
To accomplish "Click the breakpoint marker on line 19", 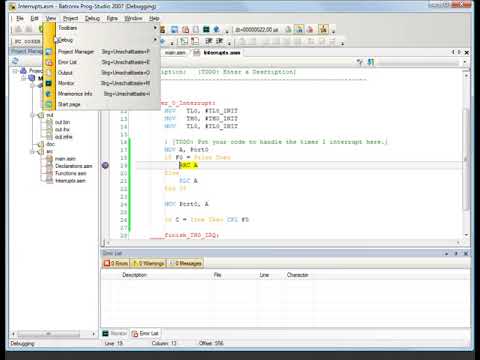I will (x=105, y=165).
